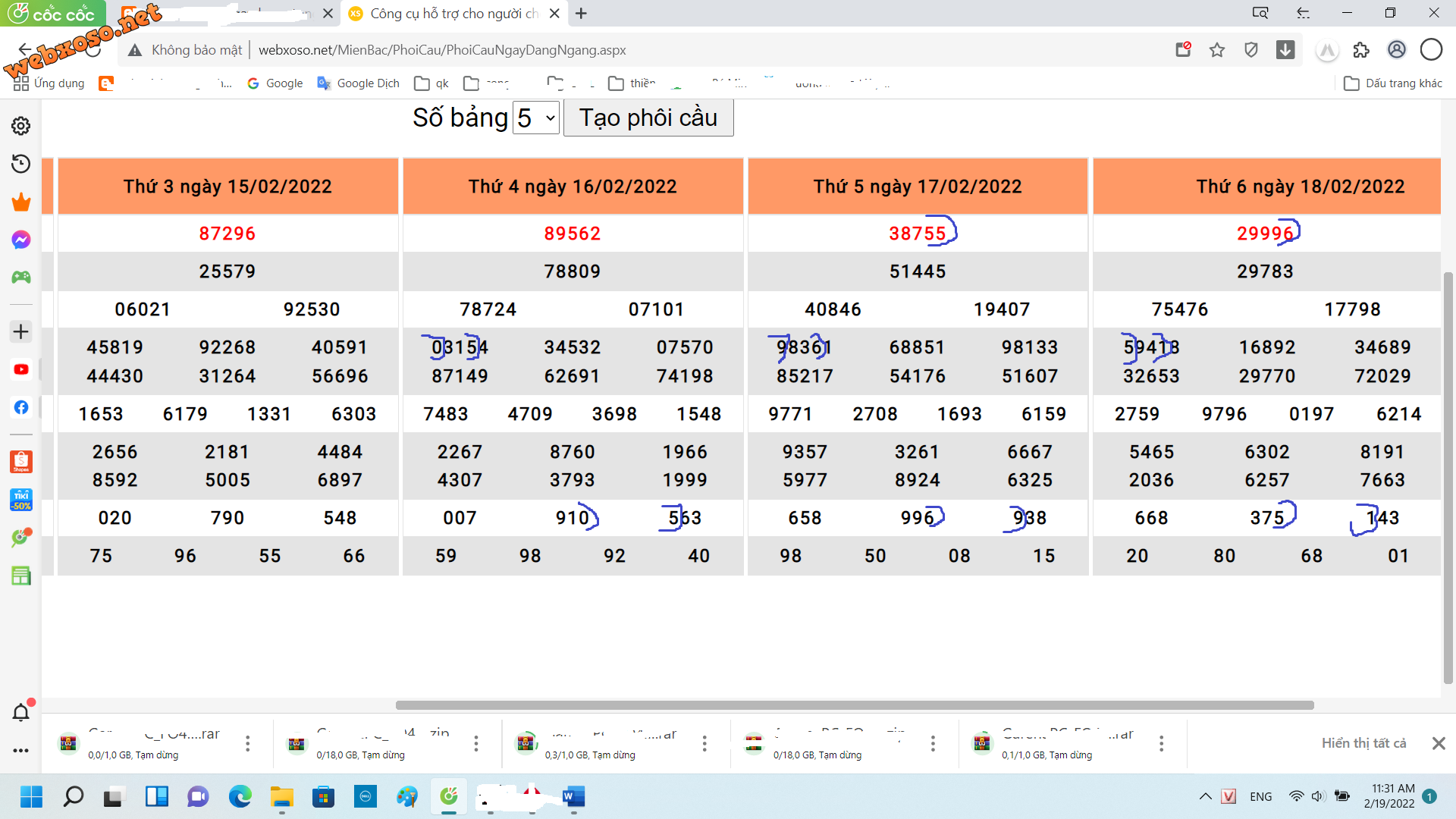Click the special prize number 89562
The image size is (1456, 819).
tap(573, 234)
